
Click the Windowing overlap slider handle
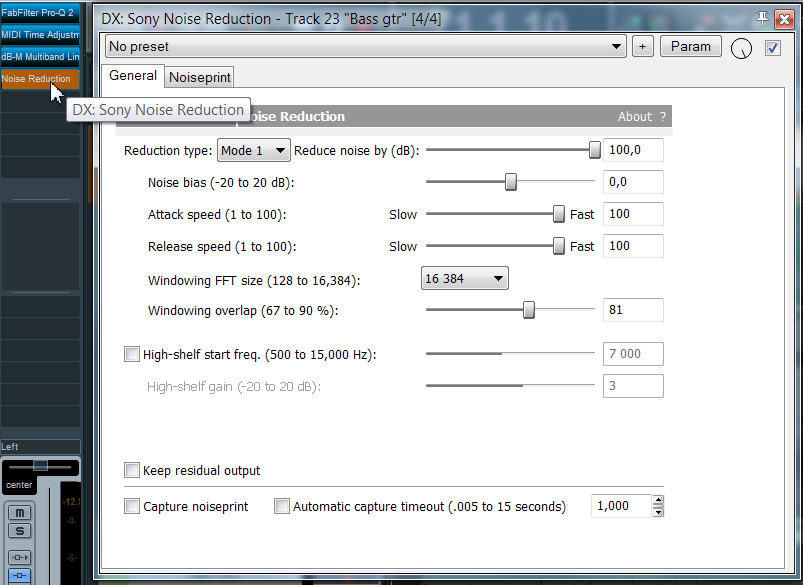529,310
